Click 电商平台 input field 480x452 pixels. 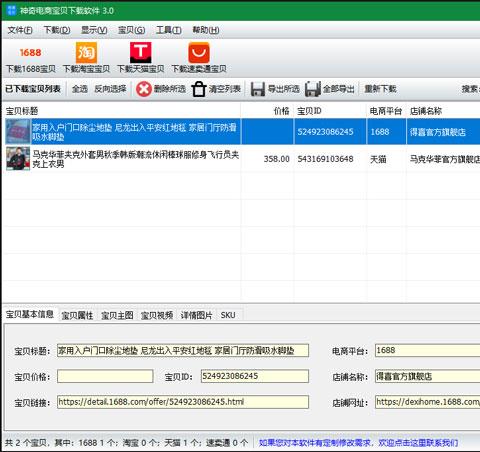427,351
